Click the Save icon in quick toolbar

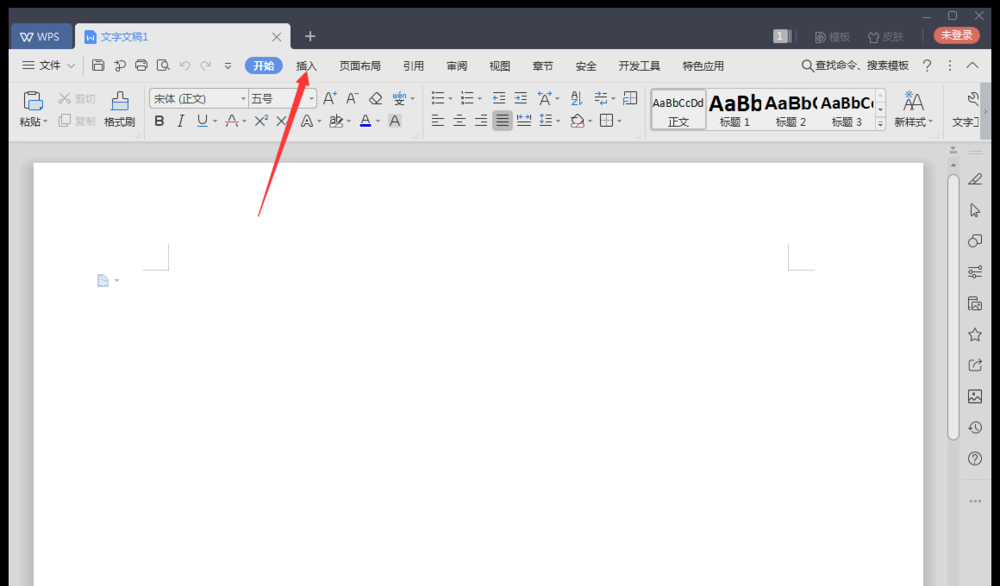[x=98, y=65]
